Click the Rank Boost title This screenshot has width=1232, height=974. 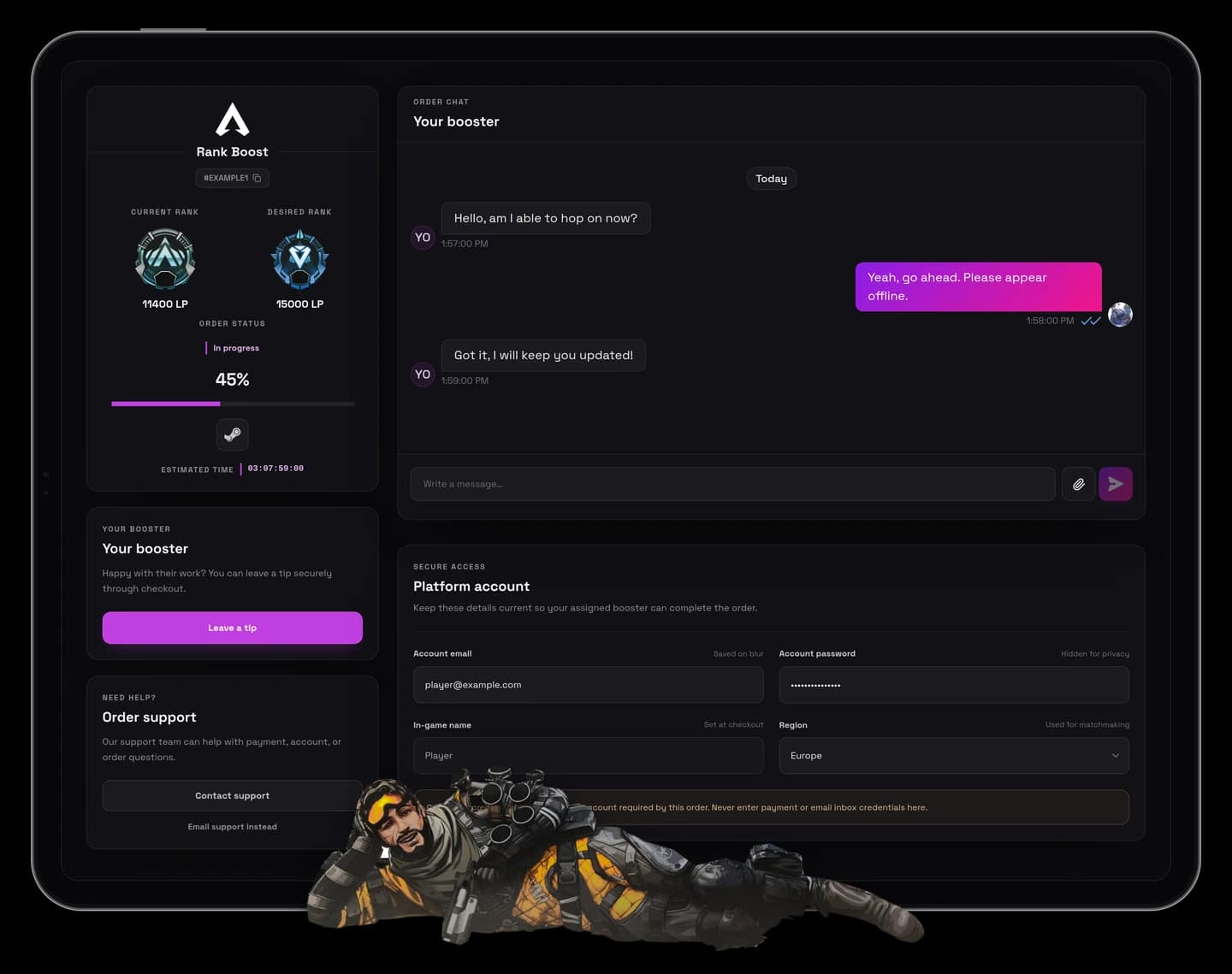[x=232, y=151]
